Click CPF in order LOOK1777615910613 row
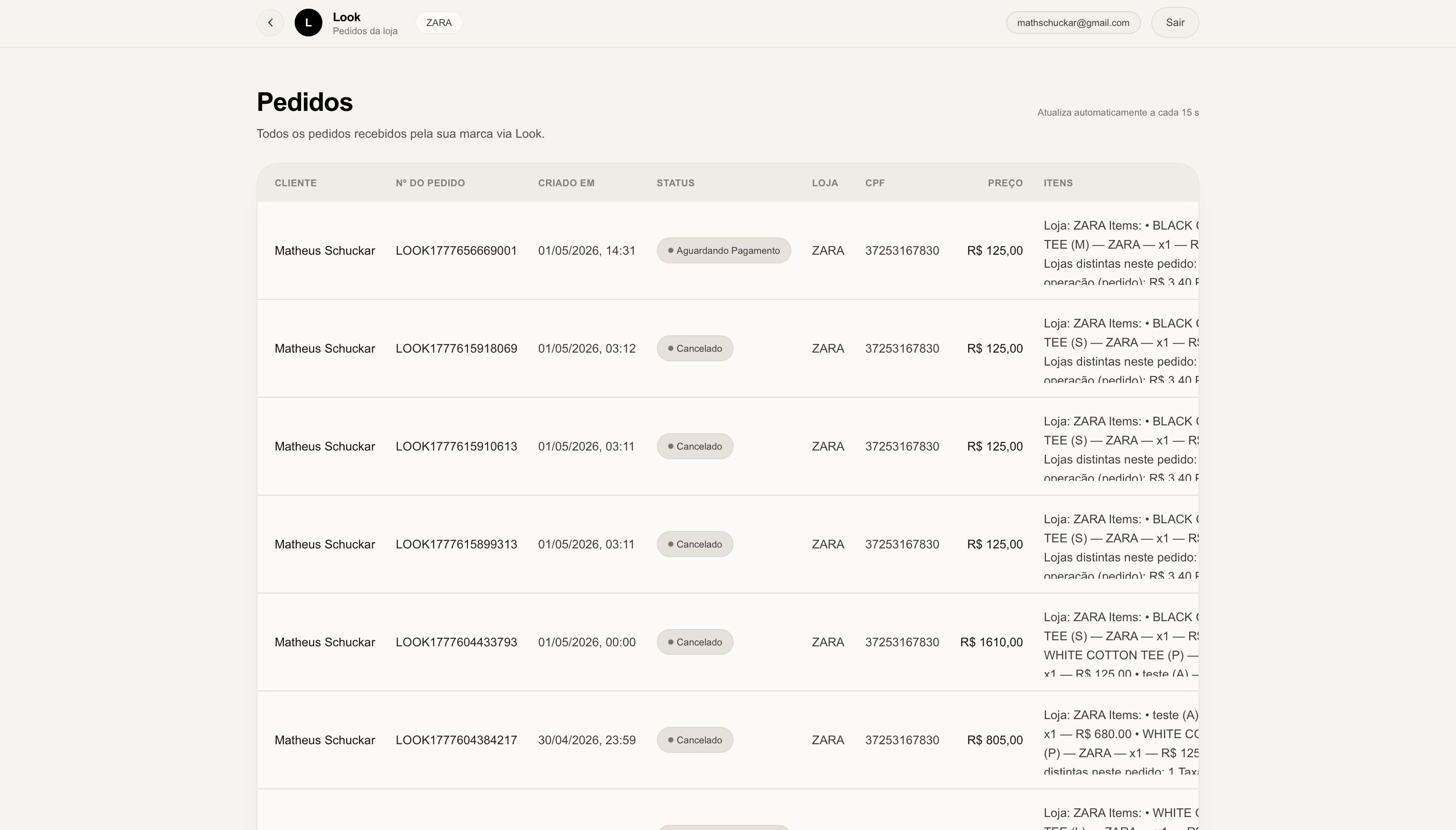This screenshot has width=1456, height=830. coord(902,446)
